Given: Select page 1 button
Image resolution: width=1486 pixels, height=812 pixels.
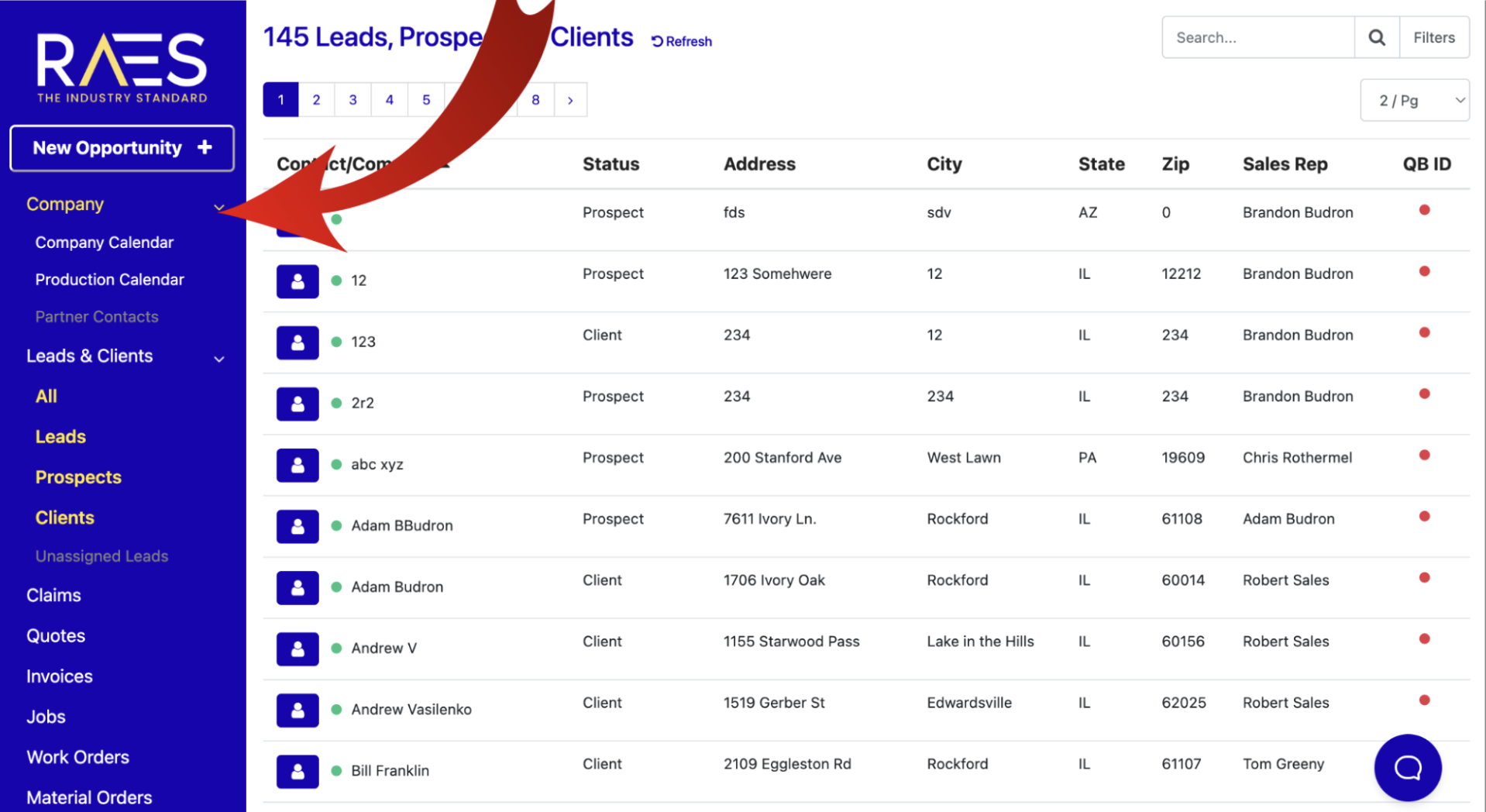Looking at the screenshot, I should pyautogui.click(x=280, y=100).
